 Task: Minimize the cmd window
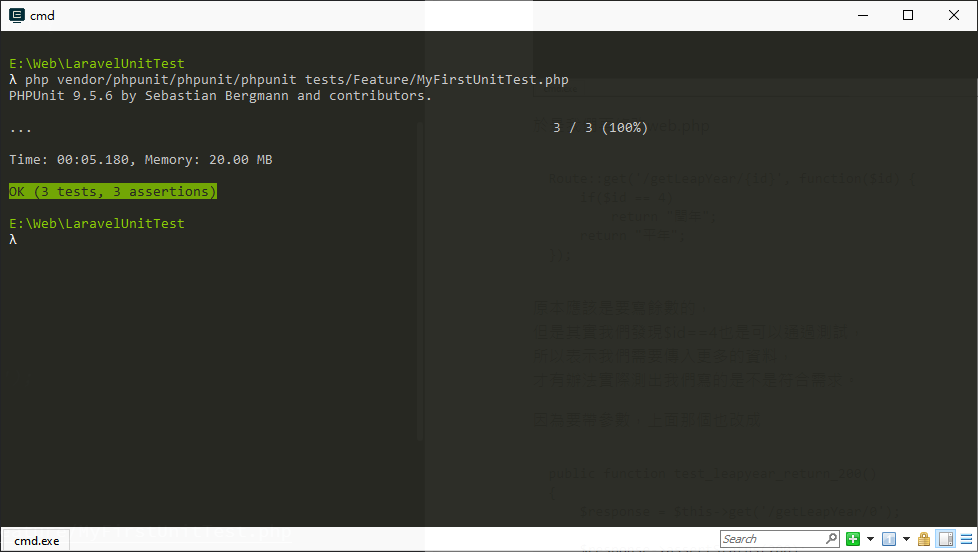tap(863, 16)
